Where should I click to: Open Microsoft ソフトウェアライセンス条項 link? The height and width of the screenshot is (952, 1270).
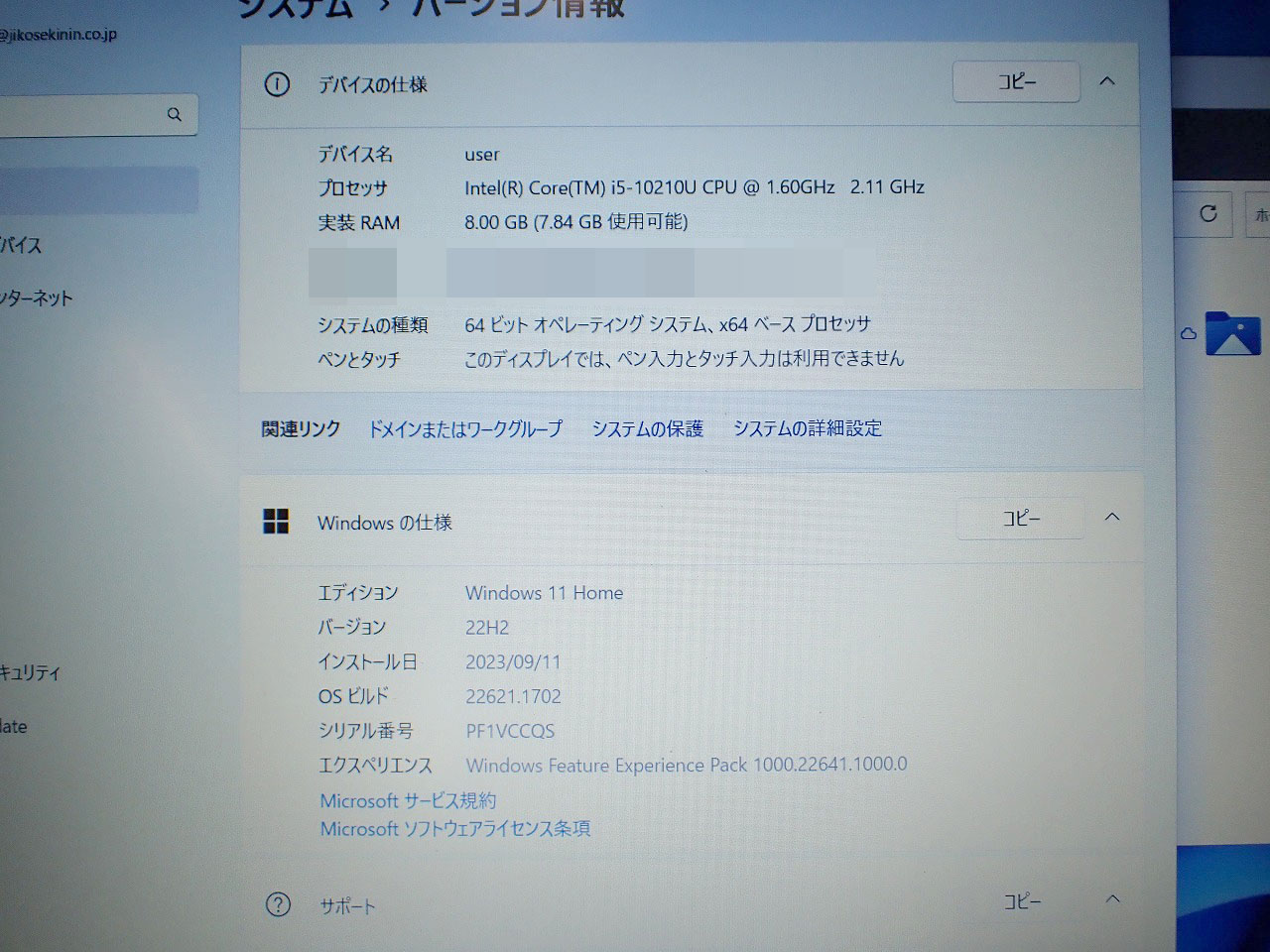(454, 828)
